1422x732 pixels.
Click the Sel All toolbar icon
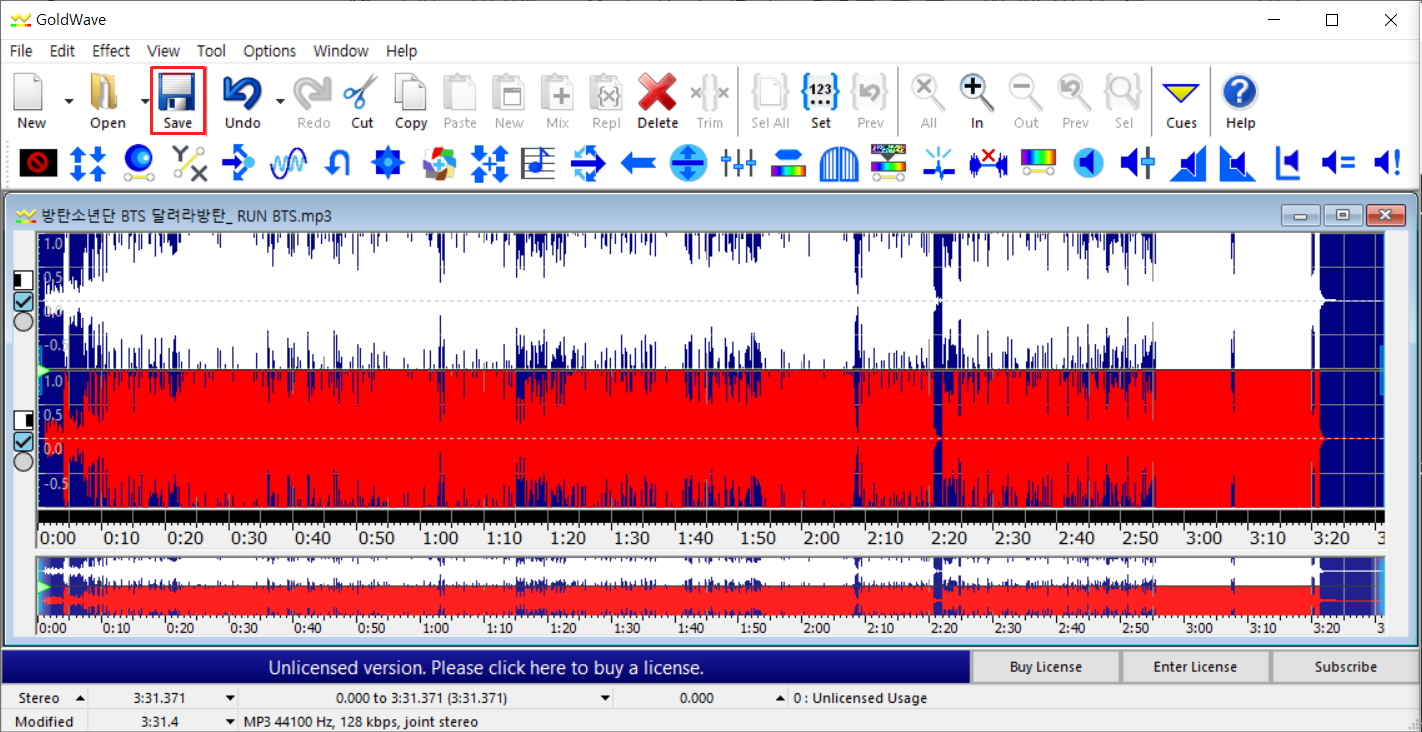click(770, 100)
